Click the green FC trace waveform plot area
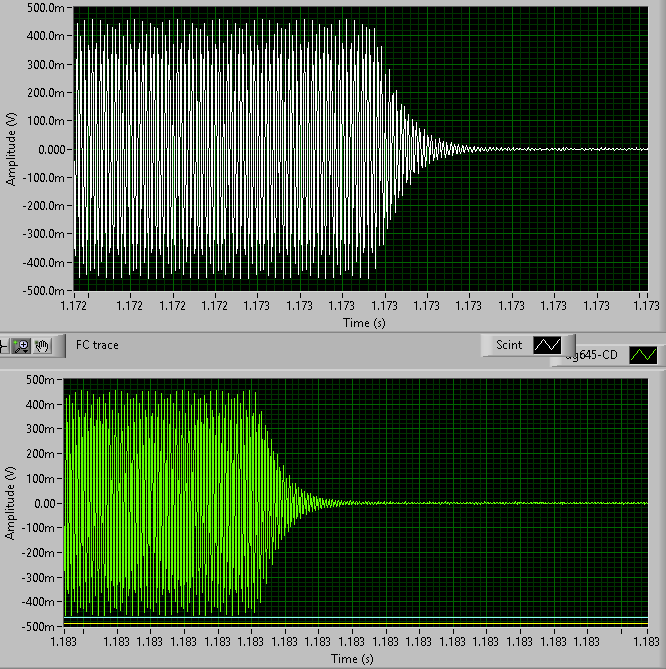This screenshot has height=669, width=666. pyautogui.click(x=356, y=503)
